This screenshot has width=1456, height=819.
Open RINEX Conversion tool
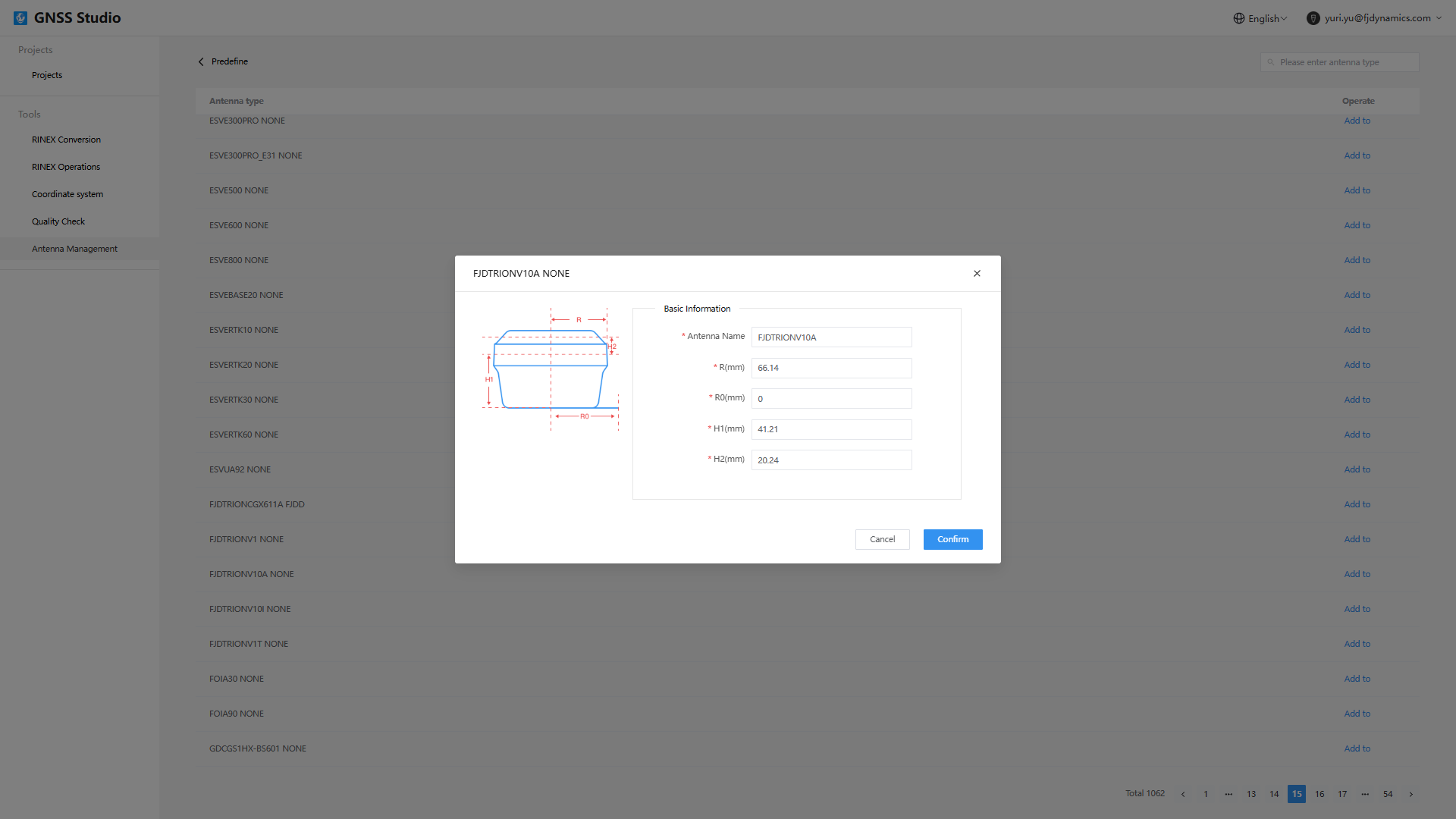tap(66, 140)
